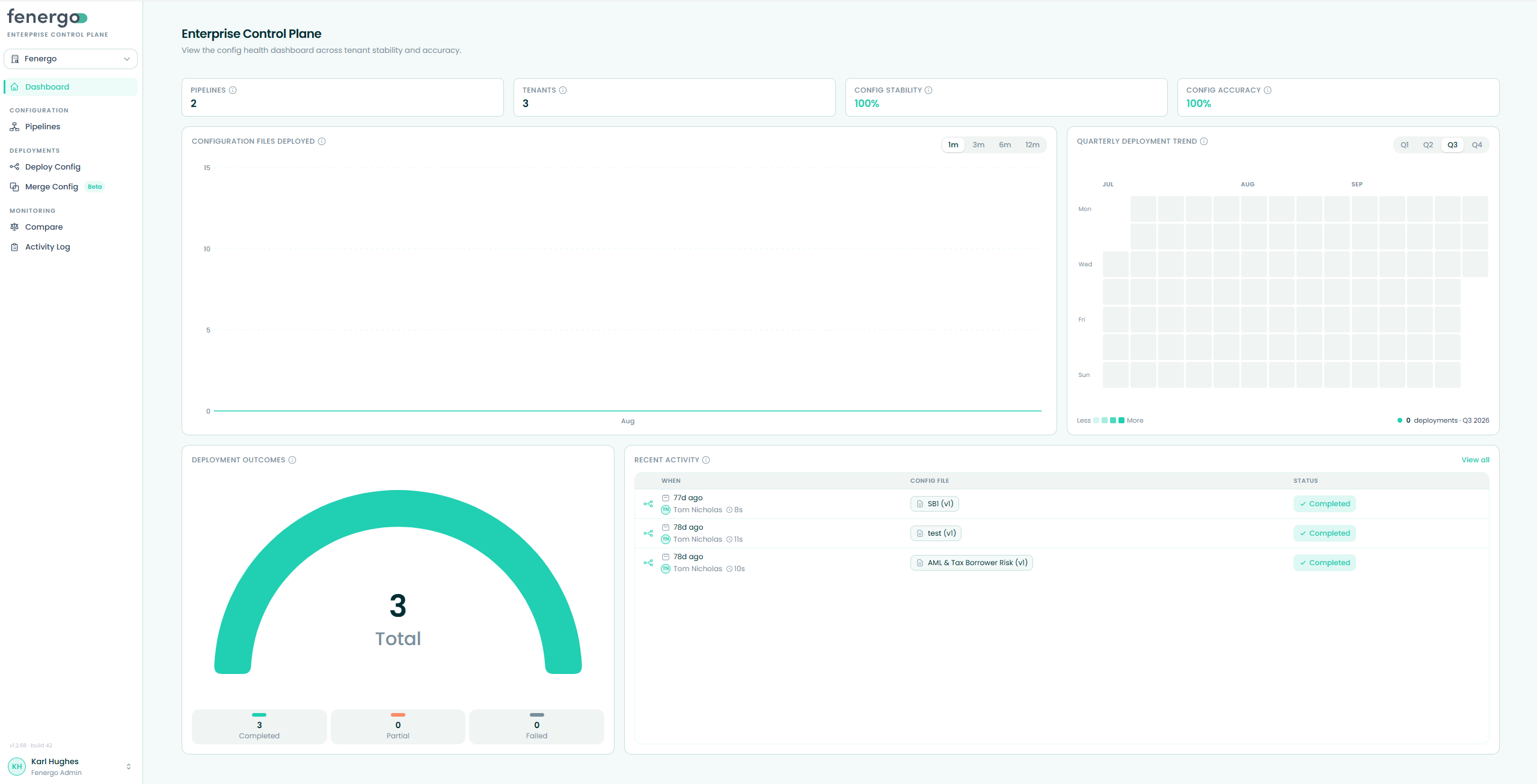This screenshot has height=784, width=1537.
Task: Click the teal deployment outcomes gauge arc
Action: (x=397, y=508)
